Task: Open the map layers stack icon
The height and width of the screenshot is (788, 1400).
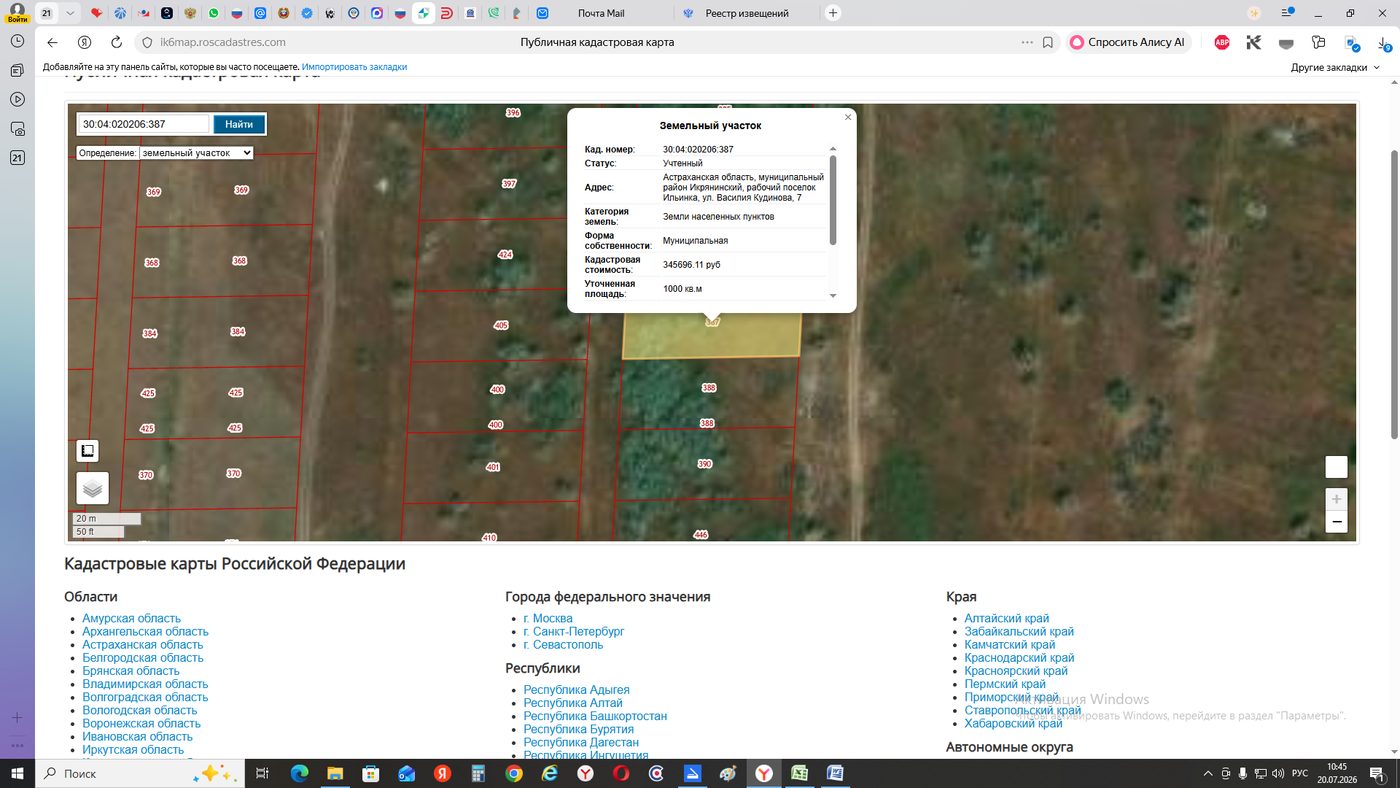Action: pyautogui.click(x=92, y=488)
